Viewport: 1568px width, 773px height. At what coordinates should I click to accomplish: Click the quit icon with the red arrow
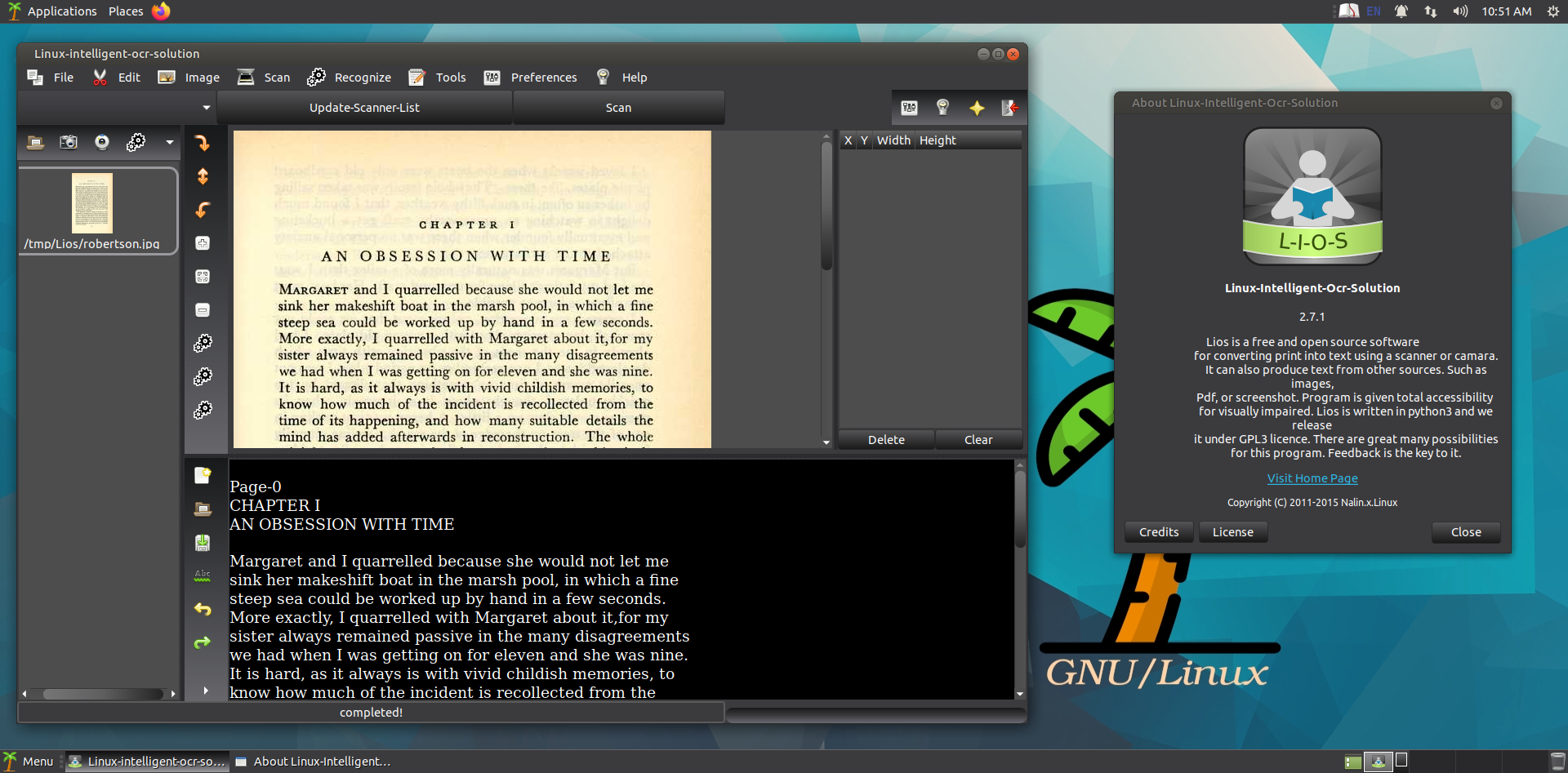click(x=1010, y=108)
